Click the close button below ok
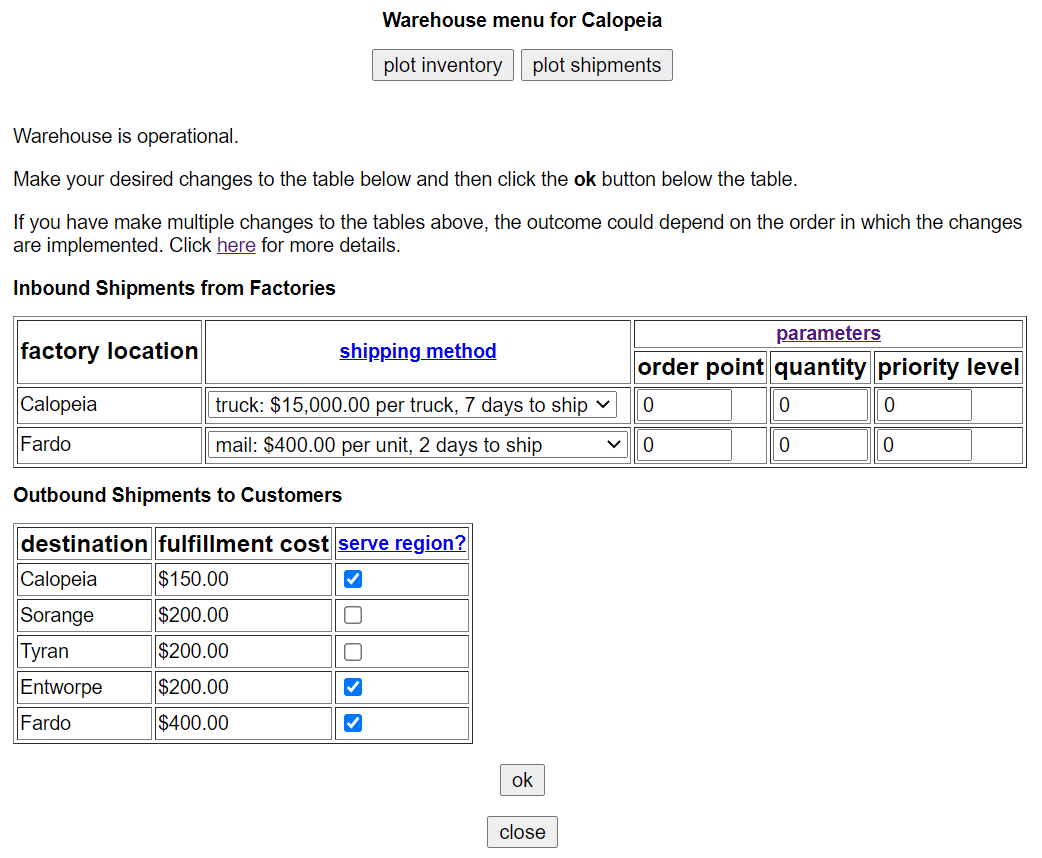 522,832
